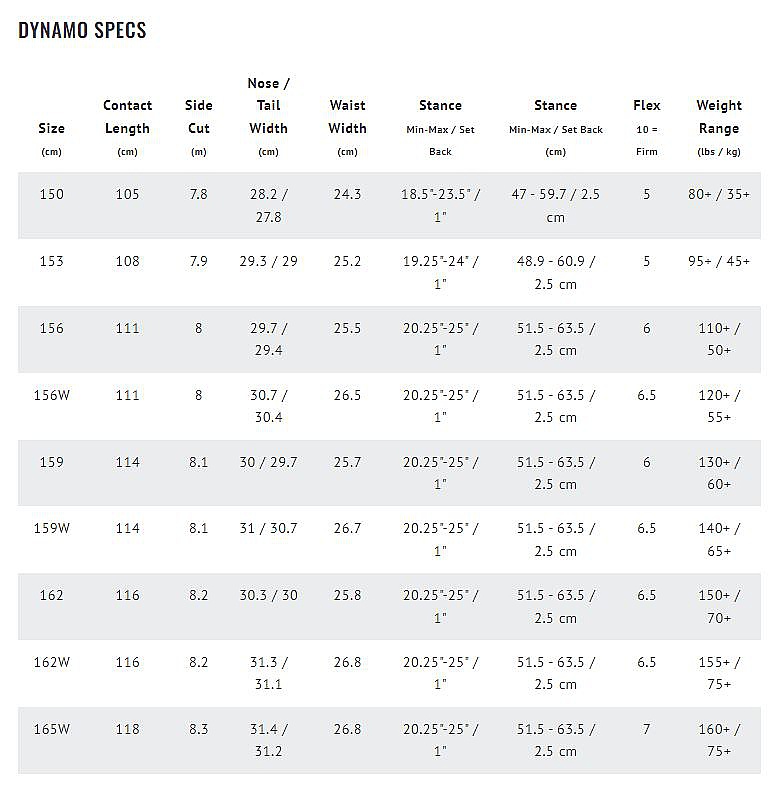Select the 165W size cell
The width and height of the screenshot is (776, 803).
52,729
